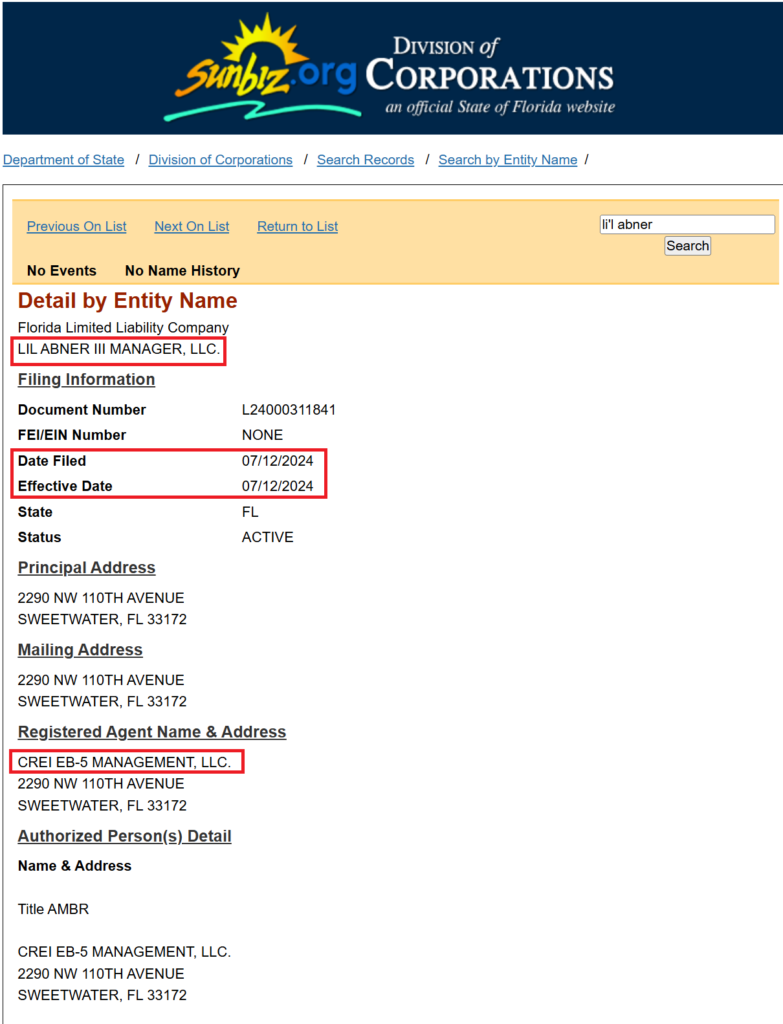Viewport: 783px width, 1024px height.
Task: Open Search by Entity Name link
Action: (507, 160)
